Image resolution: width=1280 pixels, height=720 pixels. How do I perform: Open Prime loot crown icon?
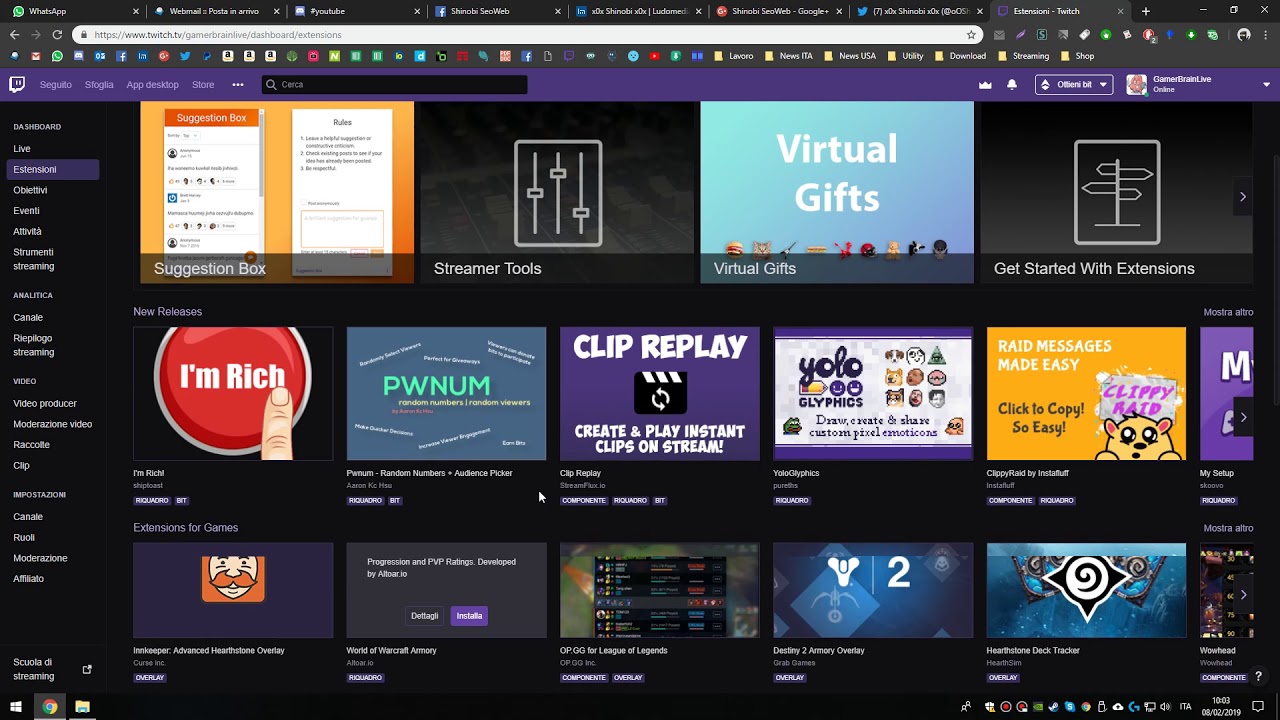(985, 85)
